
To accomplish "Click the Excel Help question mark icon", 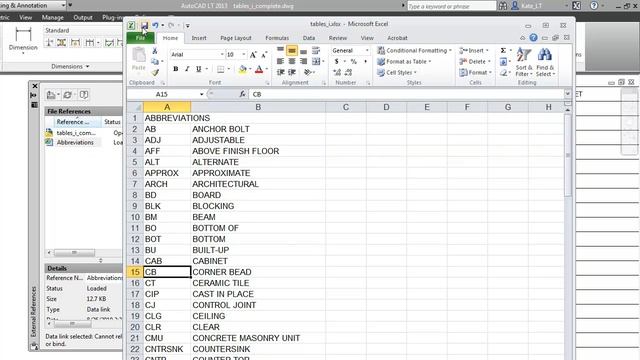I will (x=533, y=38).
